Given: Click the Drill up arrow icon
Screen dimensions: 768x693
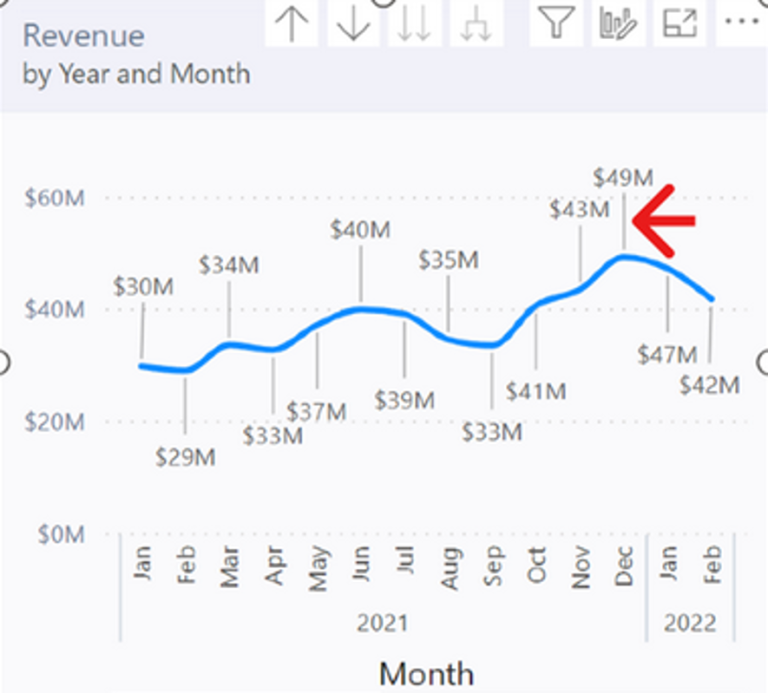Looking at the screenshot, I should click(292, 24).
